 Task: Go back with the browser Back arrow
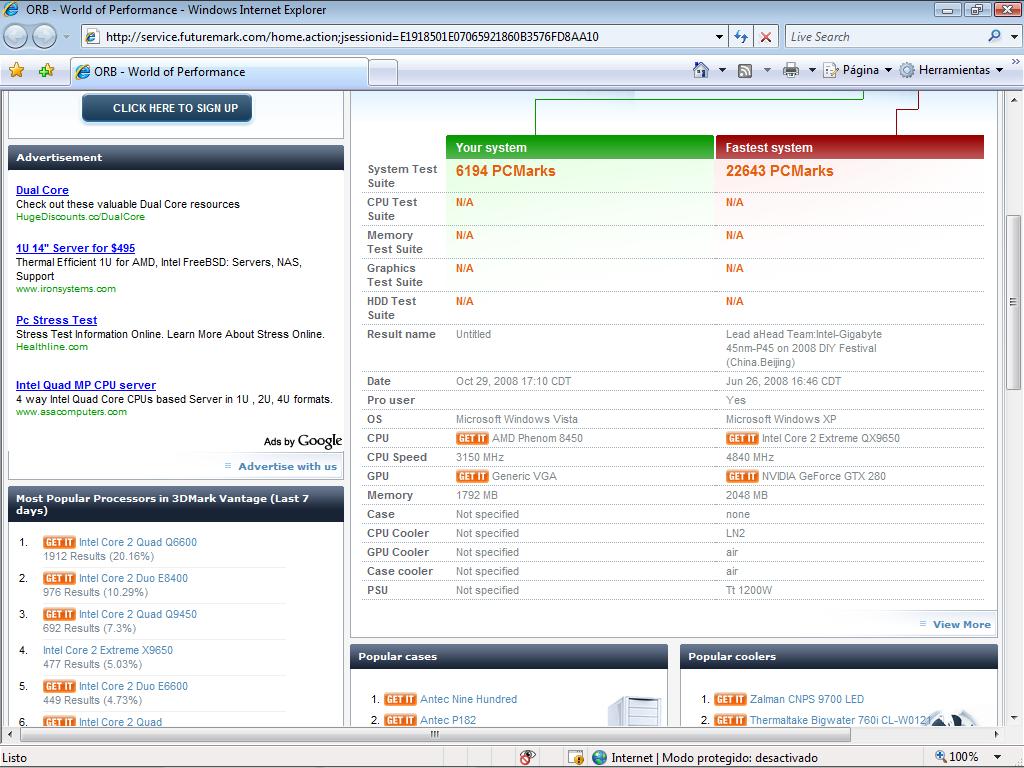(16, 37)
